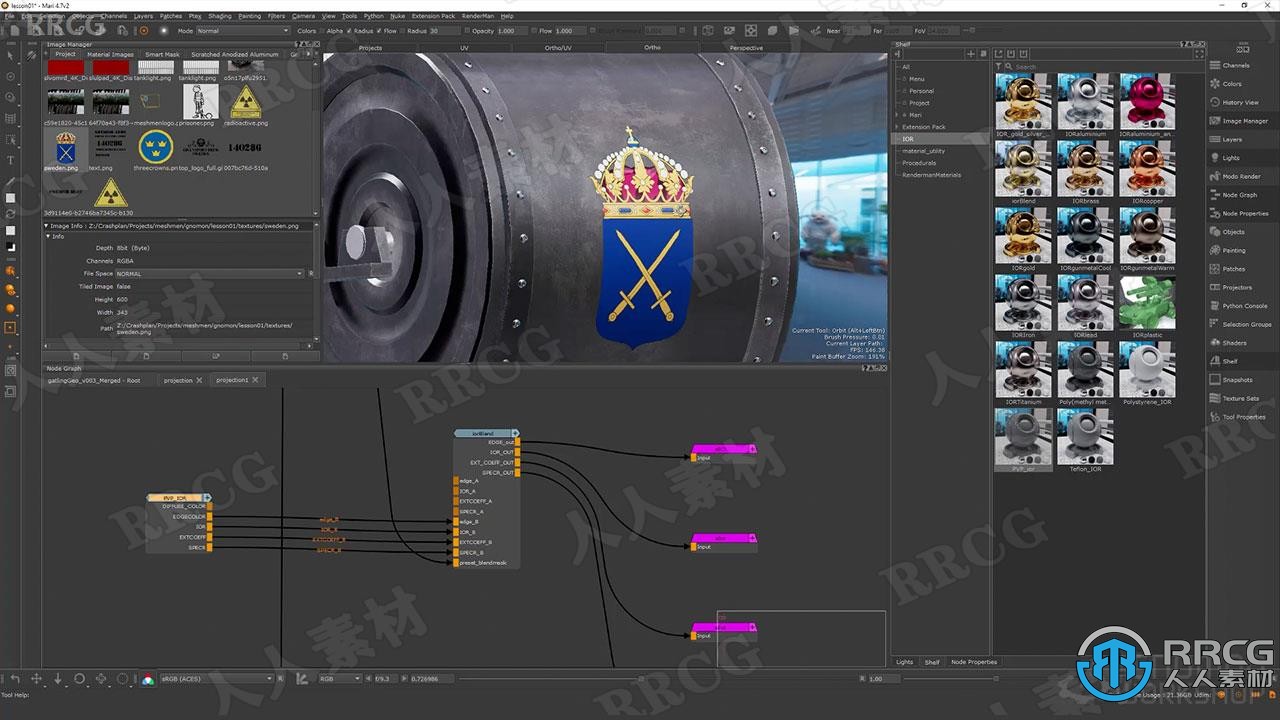Switch to the Perspective view tab

point(746,47)
